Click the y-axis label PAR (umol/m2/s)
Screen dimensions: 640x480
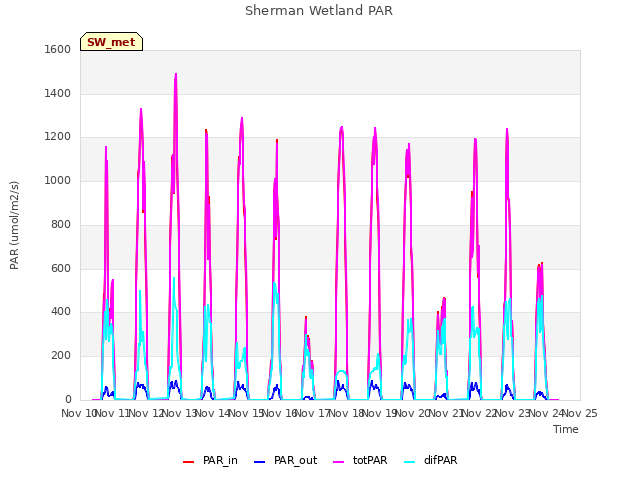coord(14,225)
